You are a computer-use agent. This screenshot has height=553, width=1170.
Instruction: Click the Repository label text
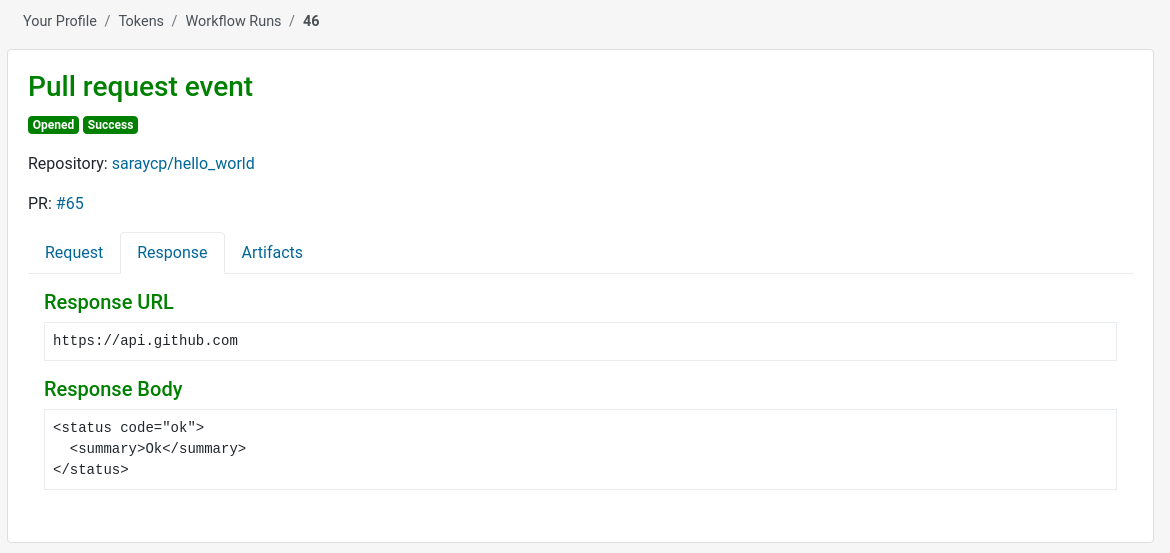(67, 163)
